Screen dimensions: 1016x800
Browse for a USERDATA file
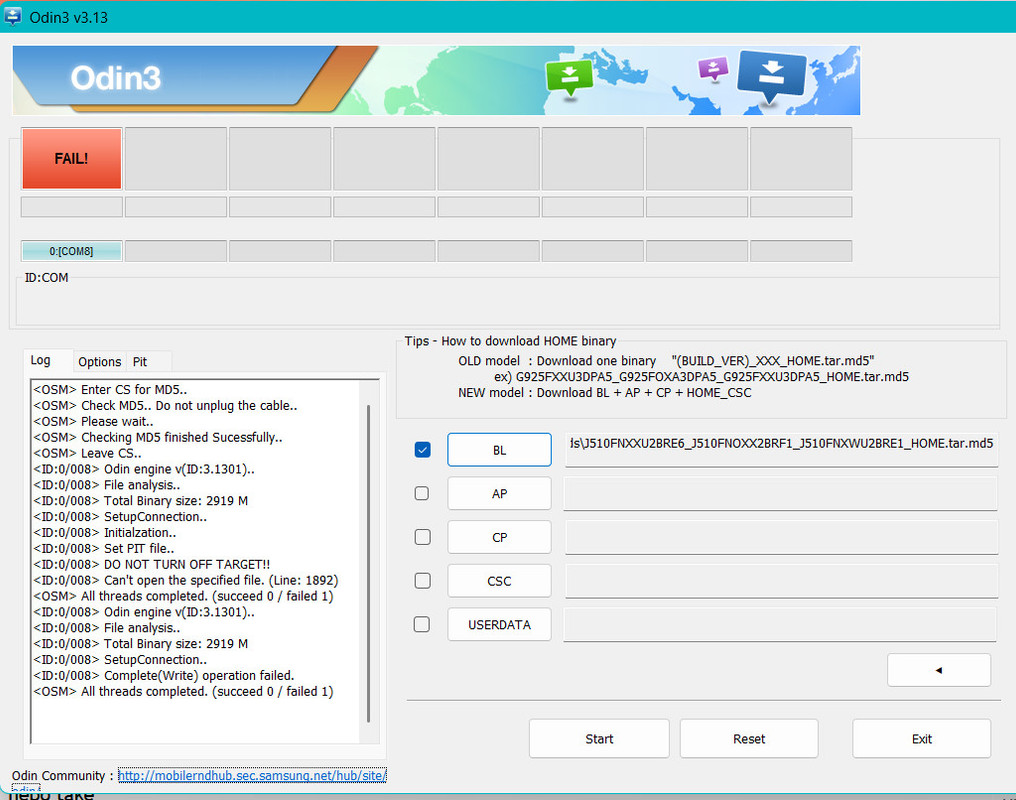coord(499,624)
